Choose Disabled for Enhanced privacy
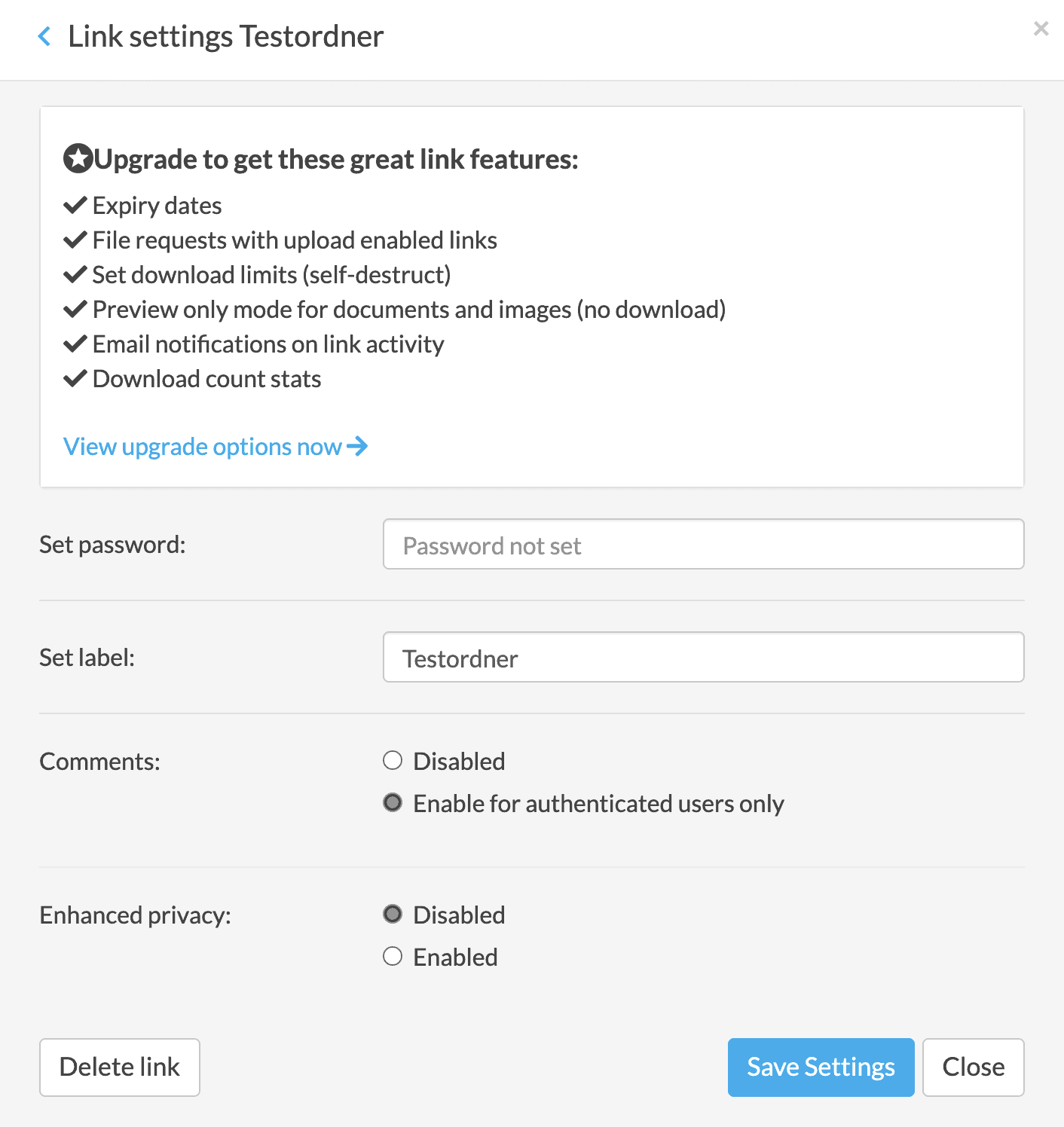1064x1127 pixels. (x=393, y=914)
